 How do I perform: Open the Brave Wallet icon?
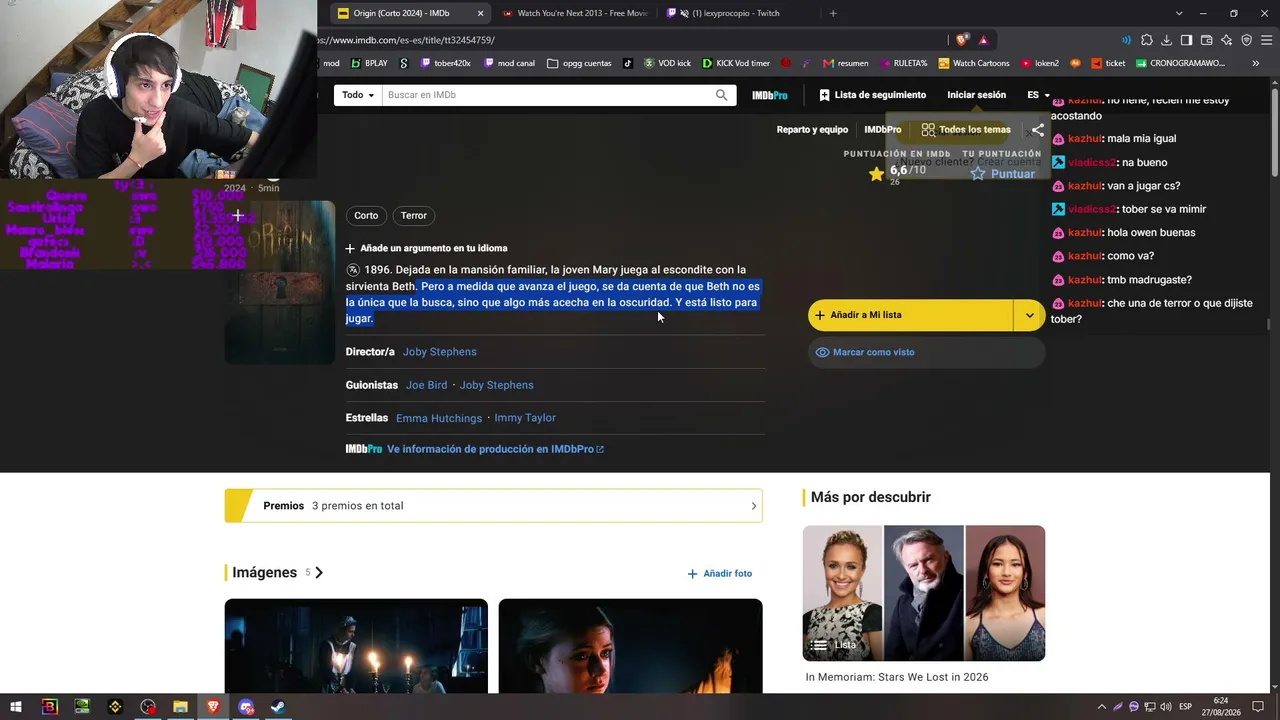point(1206,40)
